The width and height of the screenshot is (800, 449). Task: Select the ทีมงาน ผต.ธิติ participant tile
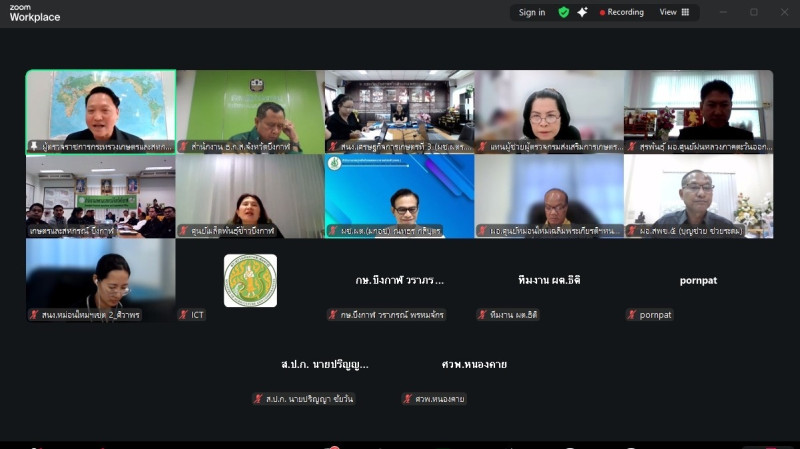click(x=549, y=280)
